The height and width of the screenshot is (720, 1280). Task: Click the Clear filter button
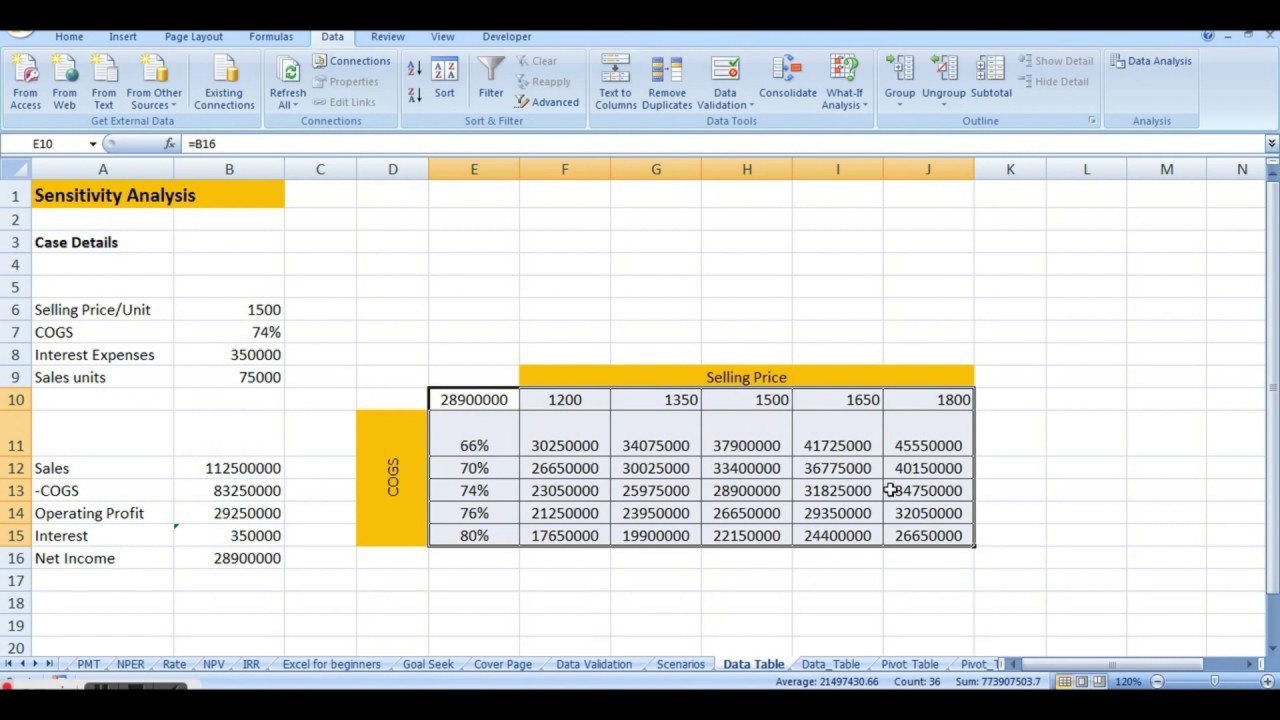pyautogui.click(x=537, y=61)
